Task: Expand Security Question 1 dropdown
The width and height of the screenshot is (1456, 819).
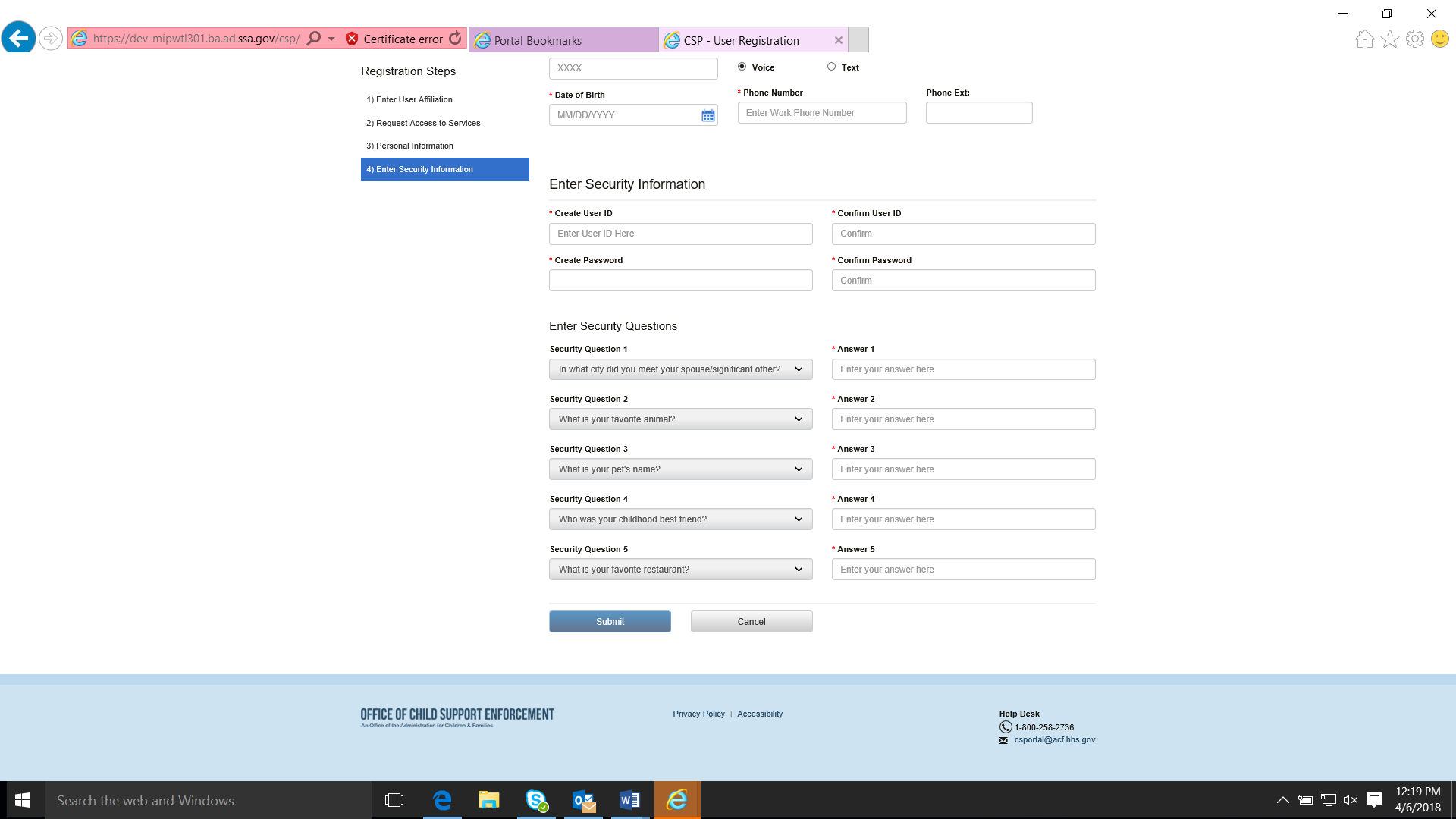Action: [x=680, y=369]
